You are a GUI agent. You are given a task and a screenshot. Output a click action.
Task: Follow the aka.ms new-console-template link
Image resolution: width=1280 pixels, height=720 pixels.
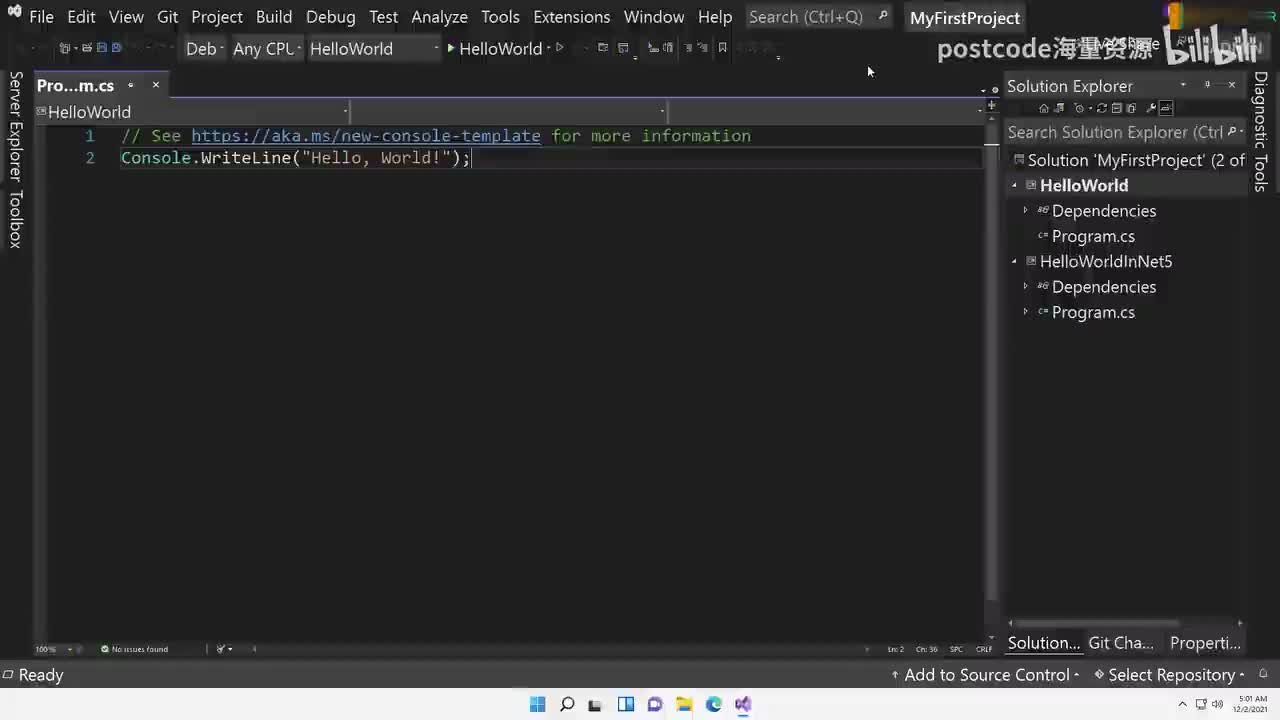[x=366, y=136]
